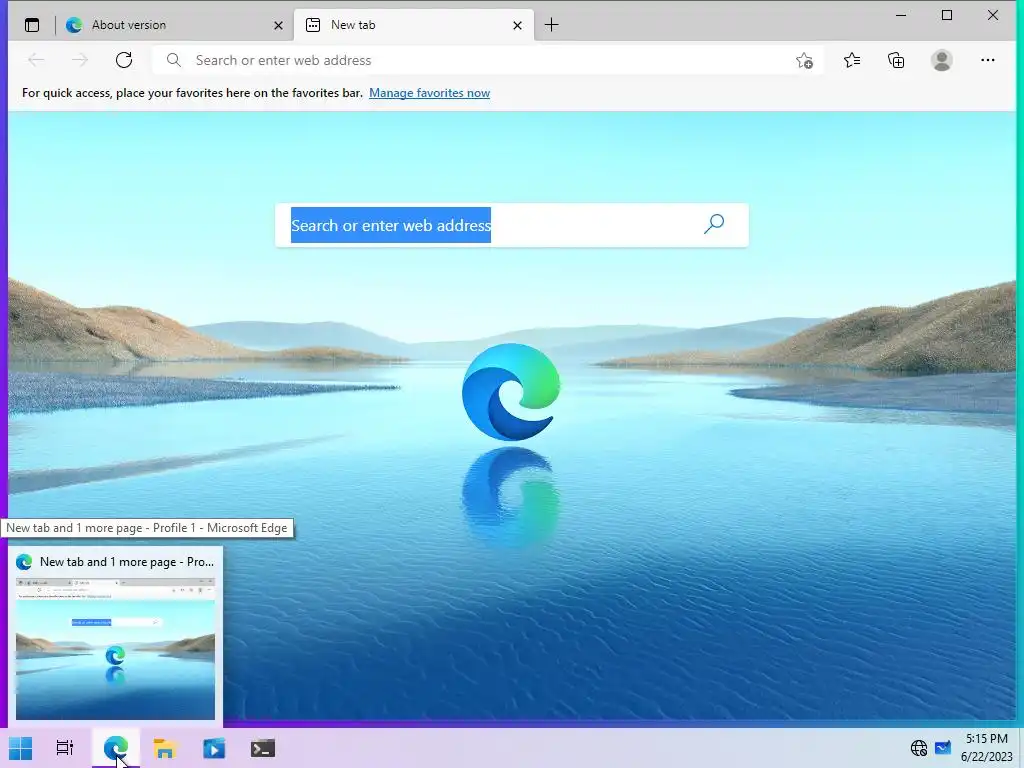This screenshot has width=1024, height=768.
Task: Maximize the Edge window
Action: (x=947, y=15)
